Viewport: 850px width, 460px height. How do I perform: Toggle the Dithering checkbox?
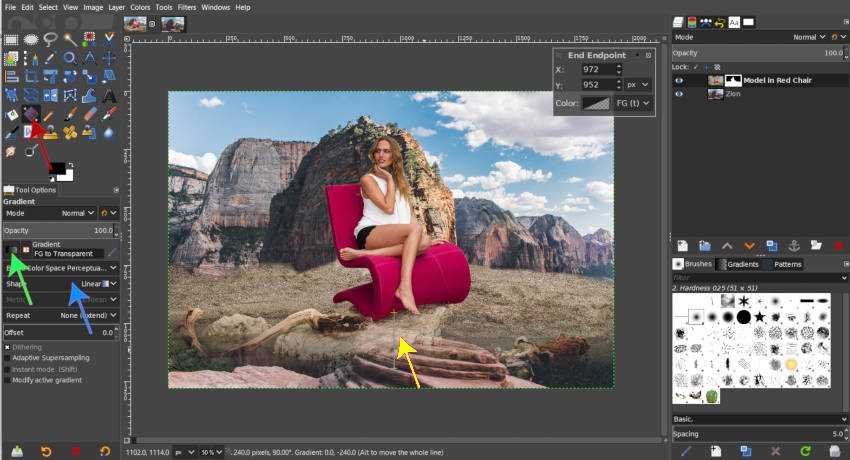[x=8, y=347]
